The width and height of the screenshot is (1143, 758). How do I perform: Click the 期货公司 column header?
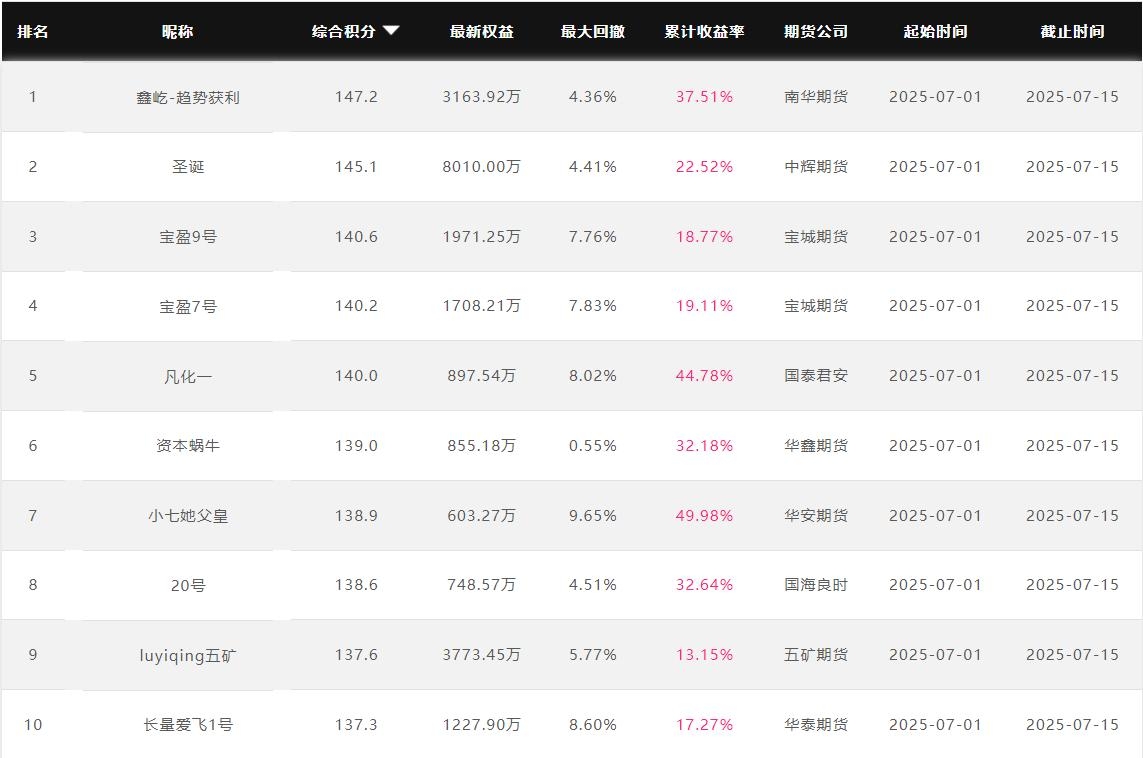[816, 31]
